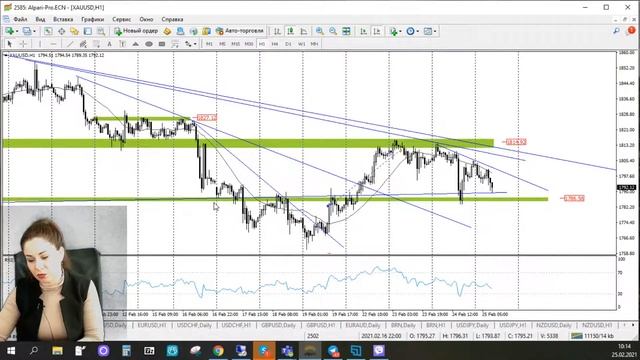Viewport: 640px width, 360px height.
Task: Toggle chart auto scroll
Action: [363, 31]
